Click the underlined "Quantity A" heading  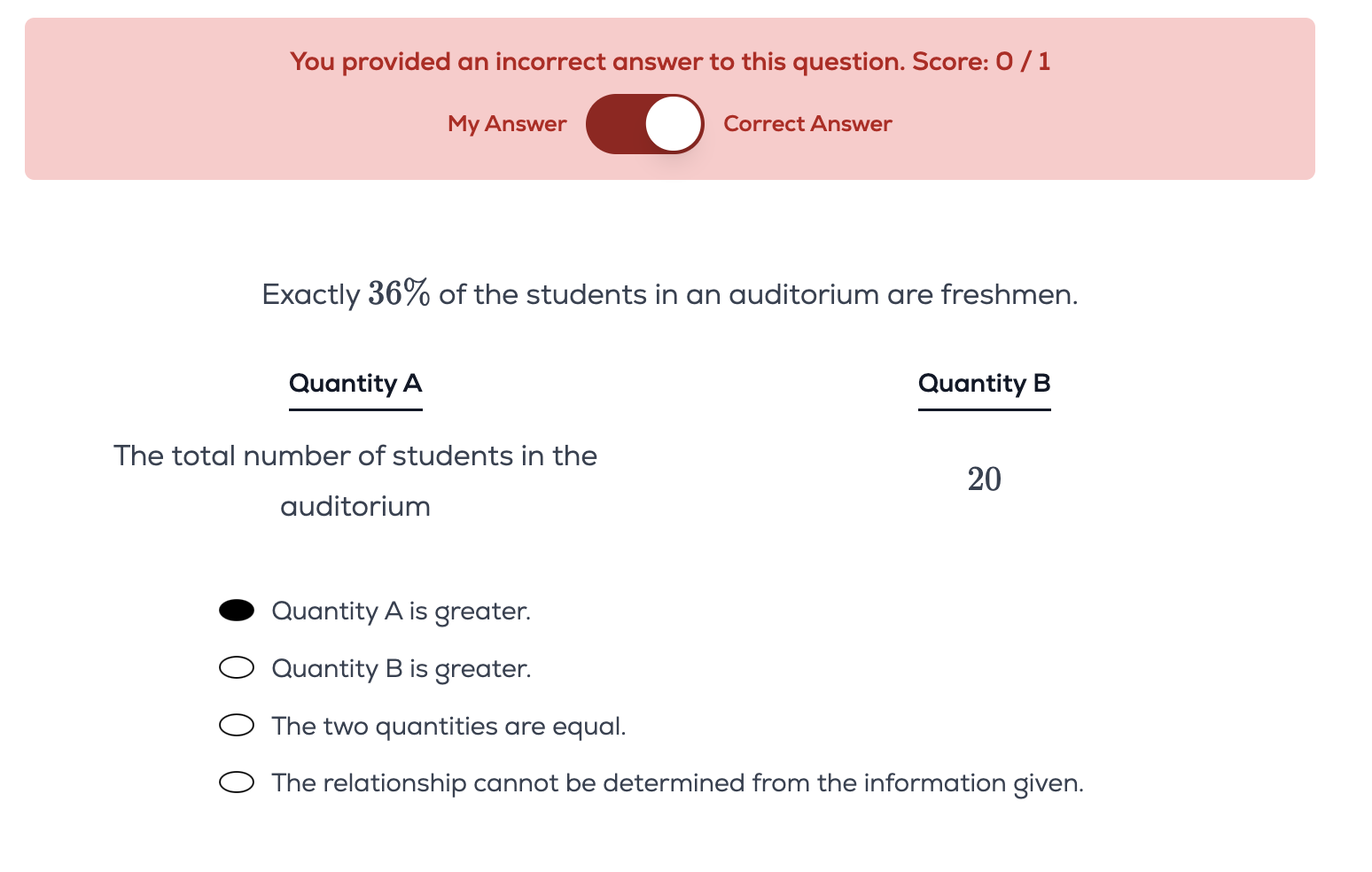click(355, 384)
